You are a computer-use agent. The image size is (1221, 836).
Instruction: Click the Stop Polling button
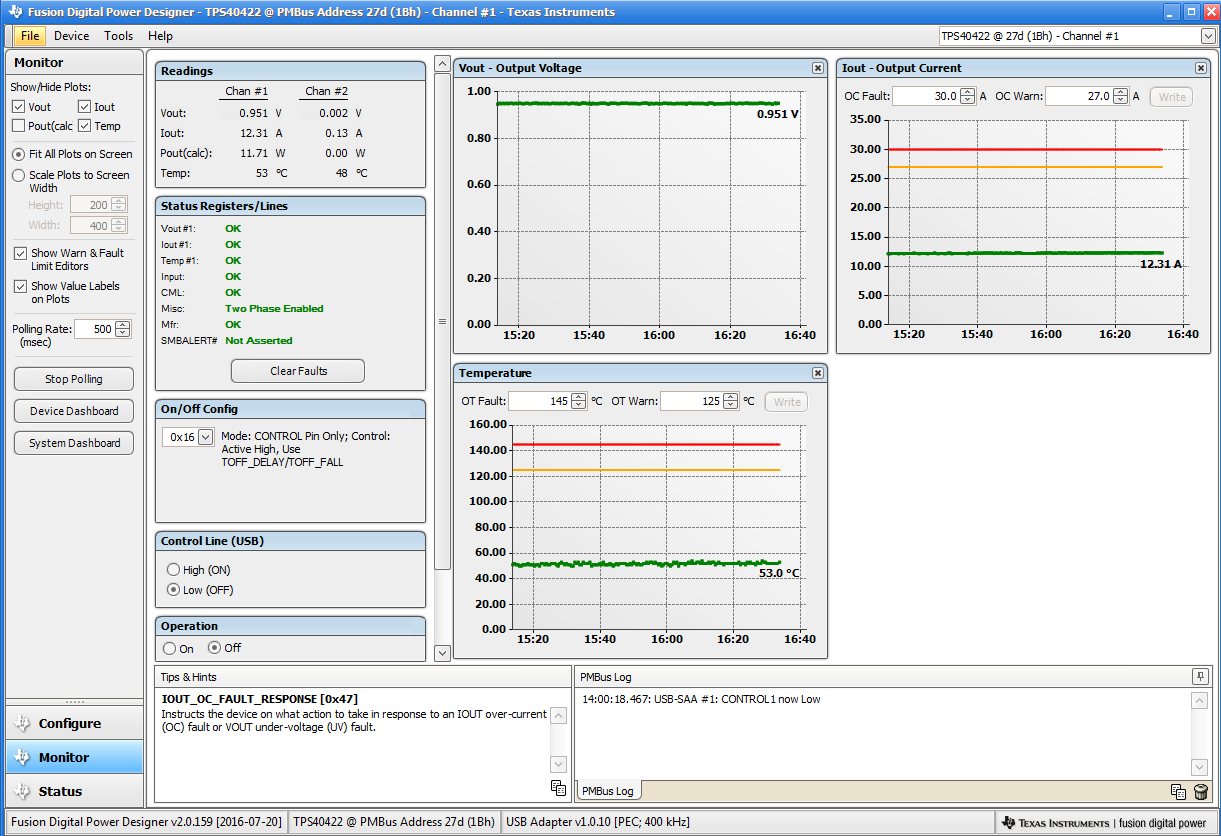74,379
